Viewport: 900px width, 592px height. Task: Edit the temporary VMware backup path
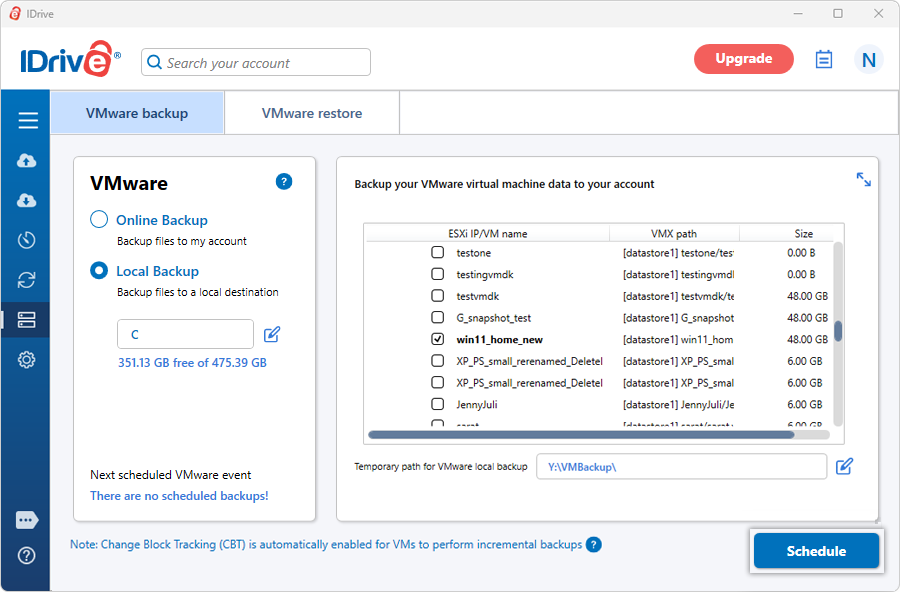point(844,466)
